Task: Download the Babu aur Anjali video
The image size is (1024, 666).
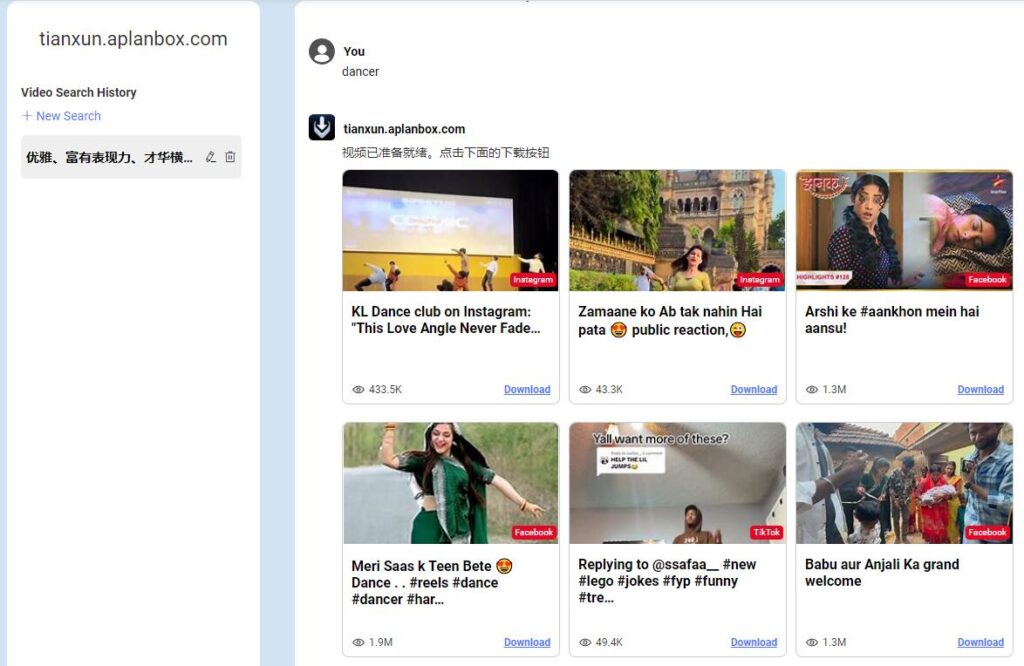Action: pos(980,642)
